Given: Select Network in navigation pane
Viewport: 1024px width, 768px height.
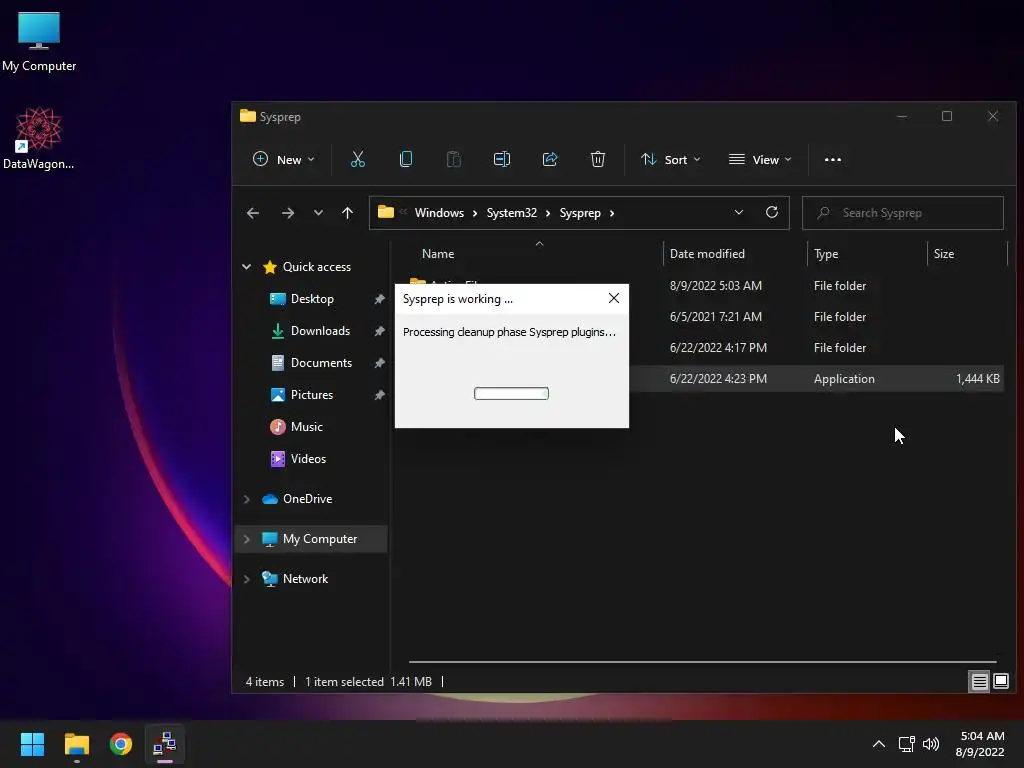Looking at the screenshot, I should click(305, 579).
